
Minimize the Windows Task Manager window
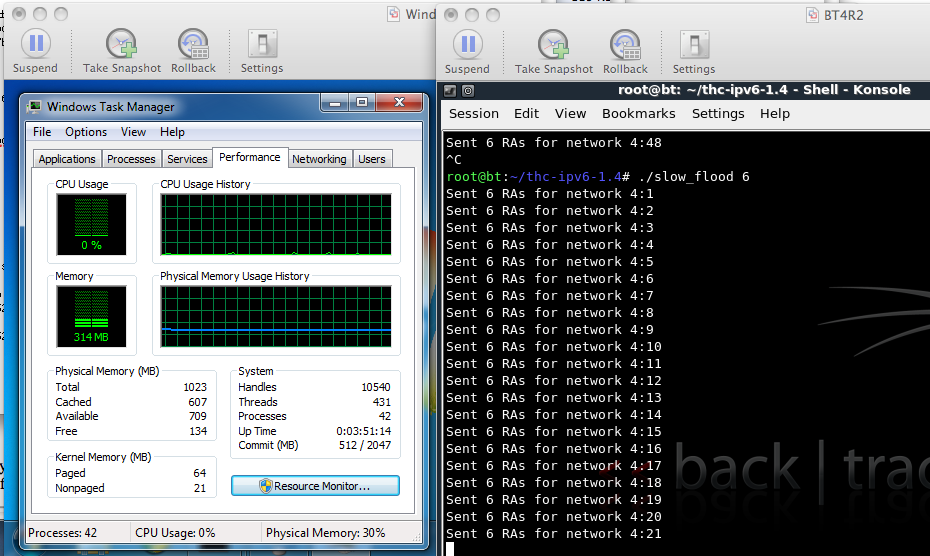pos(335,103)
